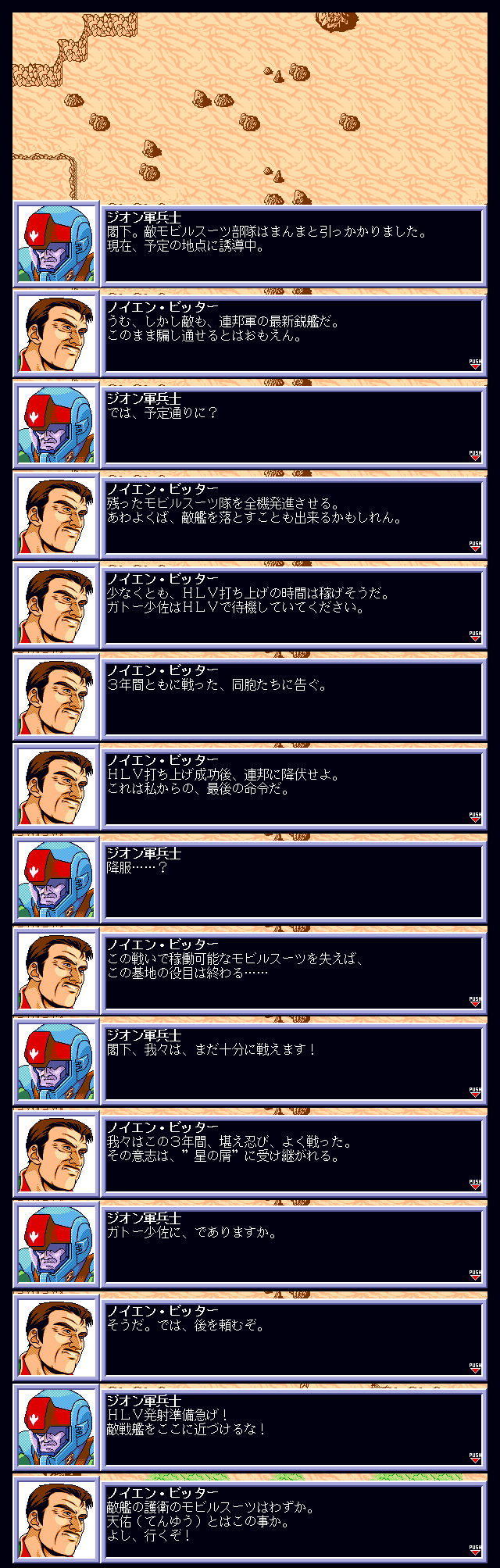
Task: Click the dialog text box reading 降服……？
Action: [294, 881]
